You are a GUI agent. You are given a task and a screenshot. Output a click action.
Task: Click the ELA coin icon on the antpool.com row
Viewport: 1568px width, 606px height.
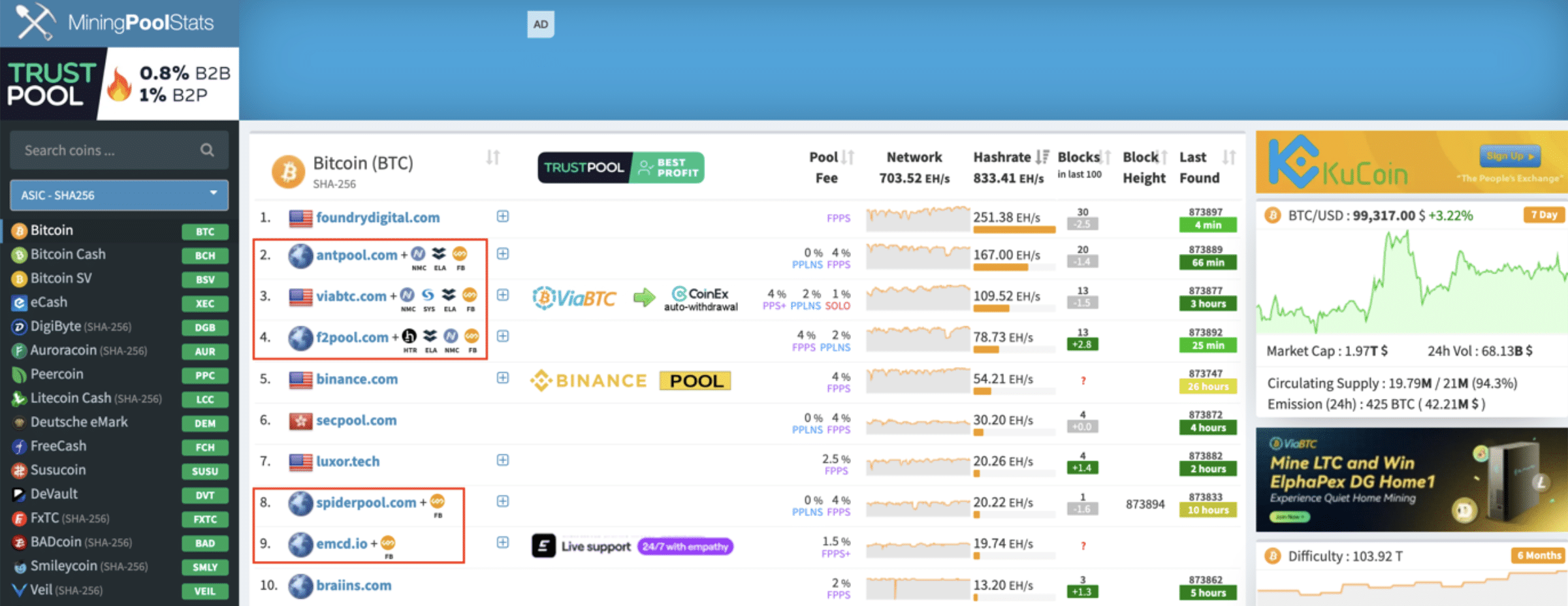click(x=439, y=253)
